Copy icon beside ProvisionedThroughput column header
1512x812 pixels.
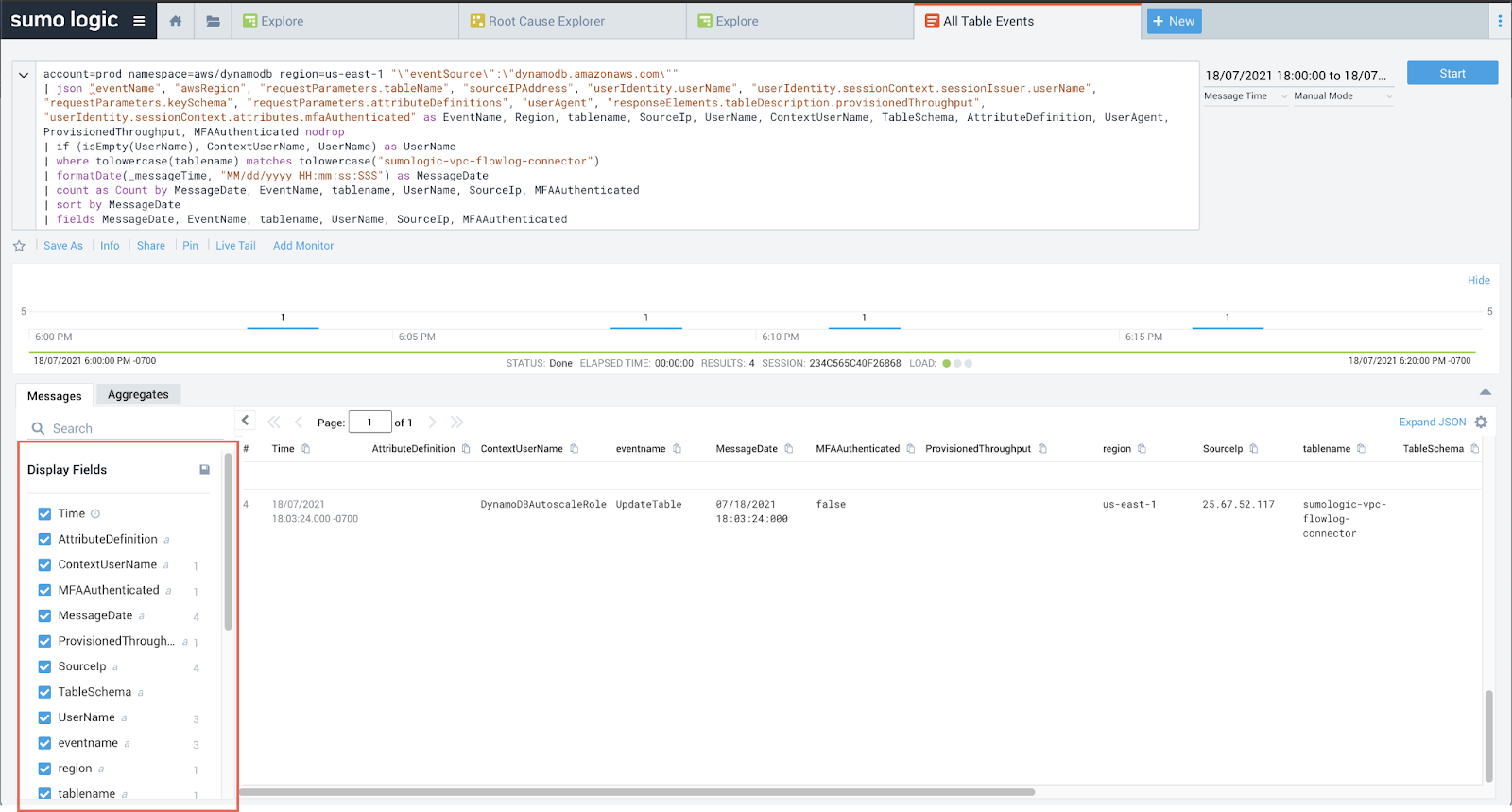click(x=1042, y=449)
